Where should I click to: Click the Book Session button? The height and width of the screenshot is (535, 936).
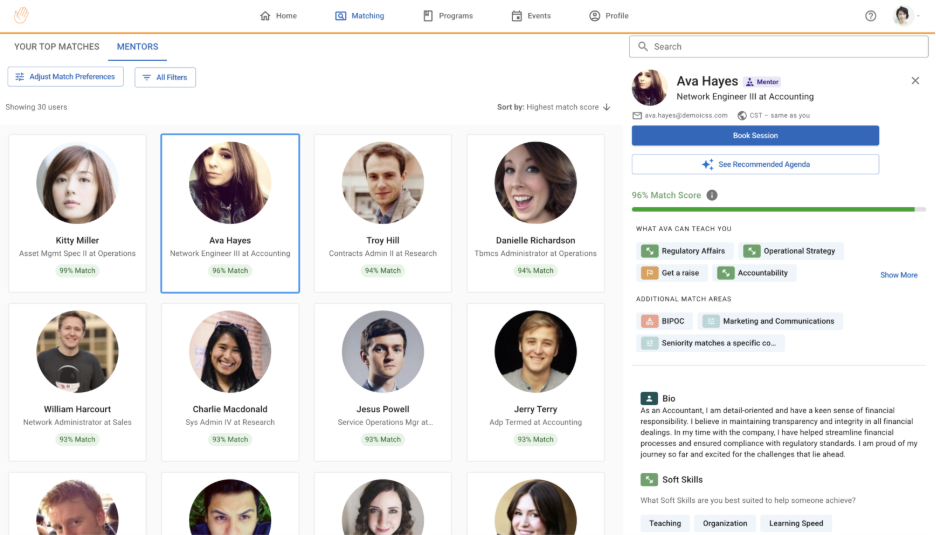(755, 136)
